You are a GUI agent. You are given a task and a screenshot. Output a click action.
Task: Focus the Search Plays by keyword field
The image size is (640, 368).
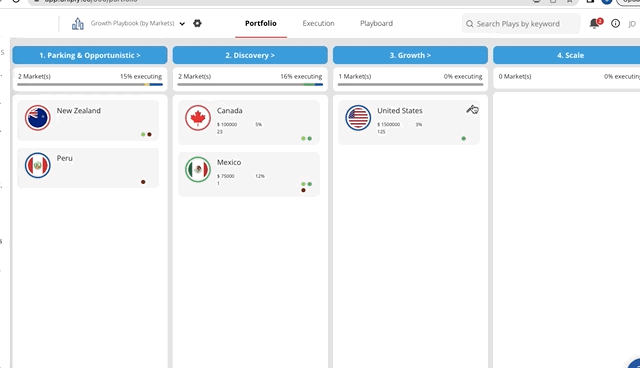tap(521, 24)
